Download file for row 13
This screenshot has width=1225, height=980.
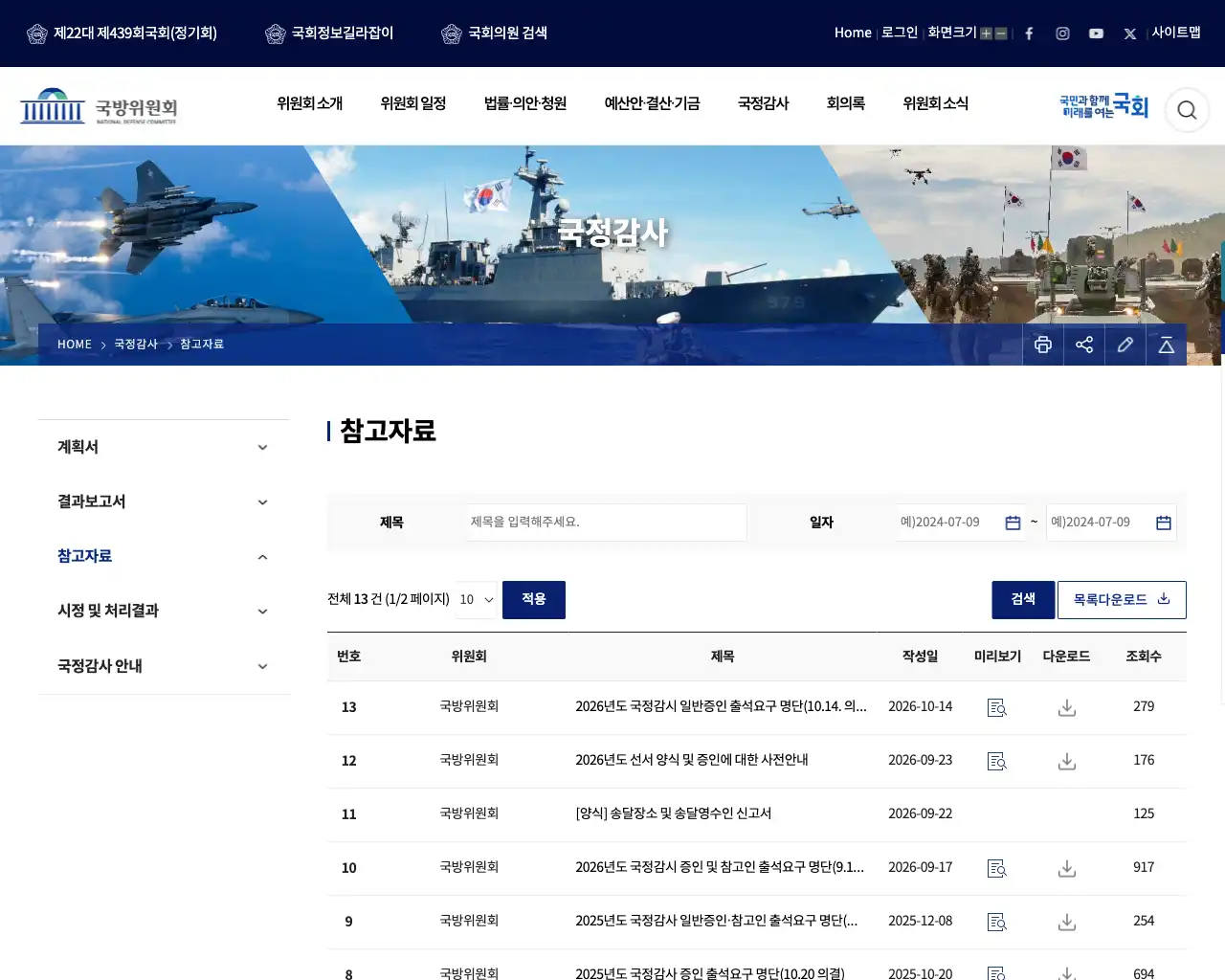(x=1067, y=707)
